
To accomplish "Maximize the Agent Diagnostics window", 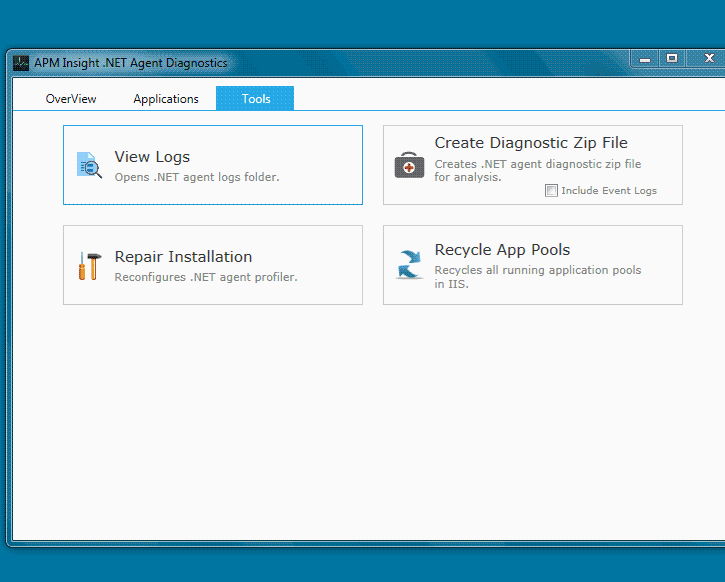I will coord(672,60).
